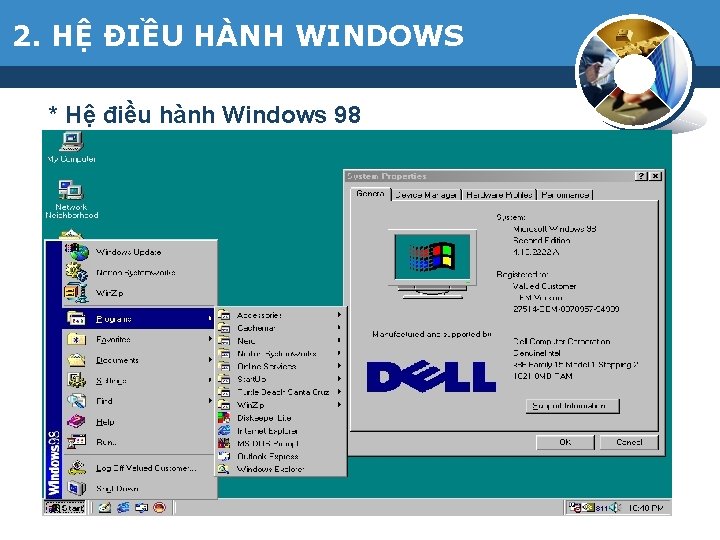720x540 pixels.
Task: Open Windows Explorer from the Programs submenu
Action: 281,469
